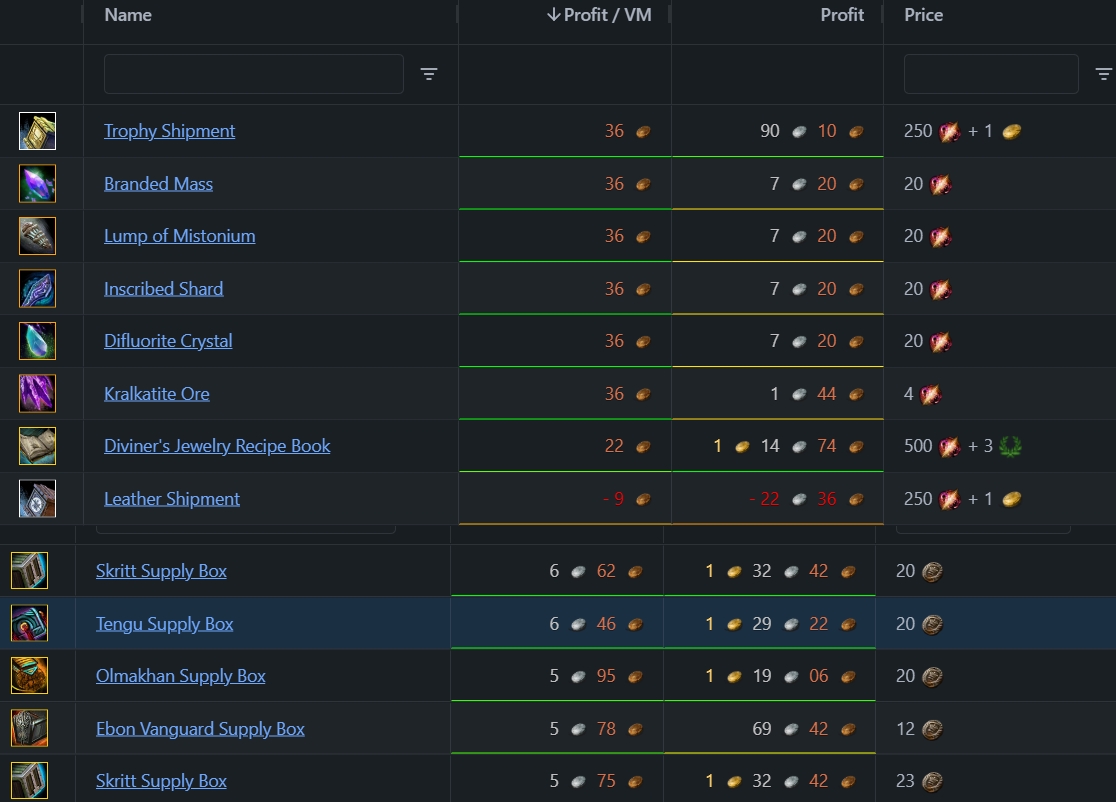Screen dimensions: 1116x802
Task: Open the Skritt Supply Box link priced 20
Action: tap(162, 571)
